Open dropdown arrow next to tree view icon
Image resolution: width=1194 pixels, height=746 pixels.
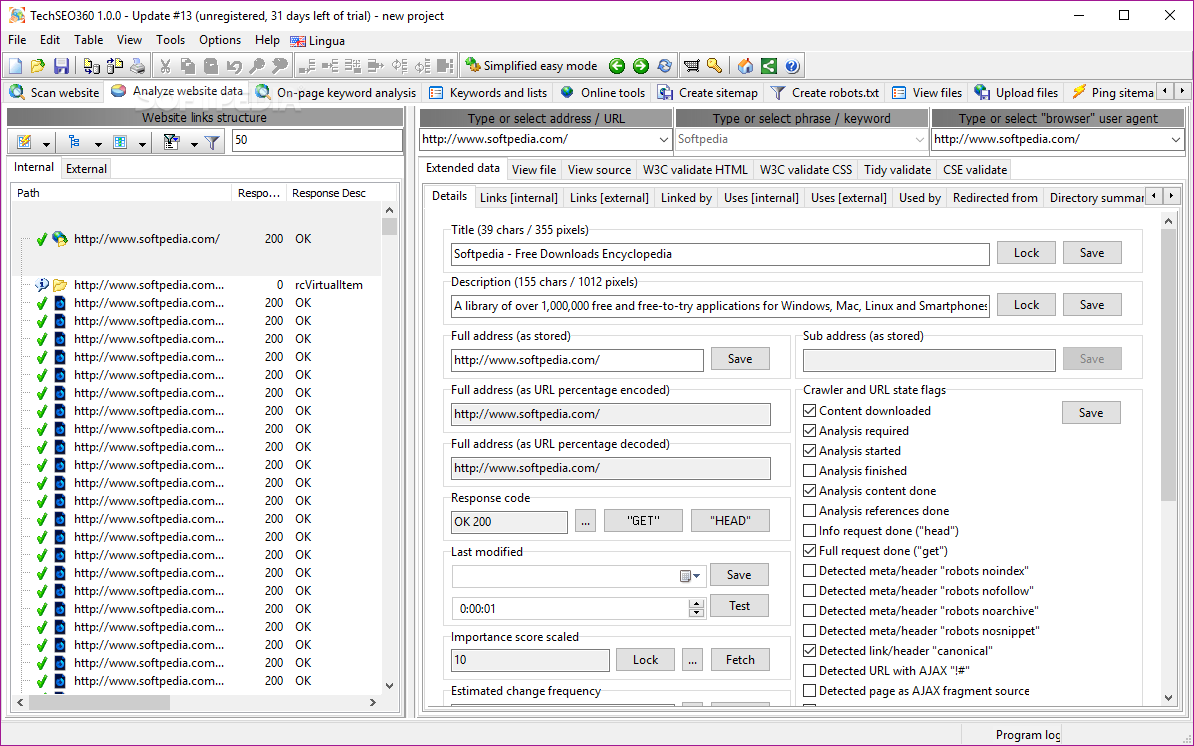97,143
